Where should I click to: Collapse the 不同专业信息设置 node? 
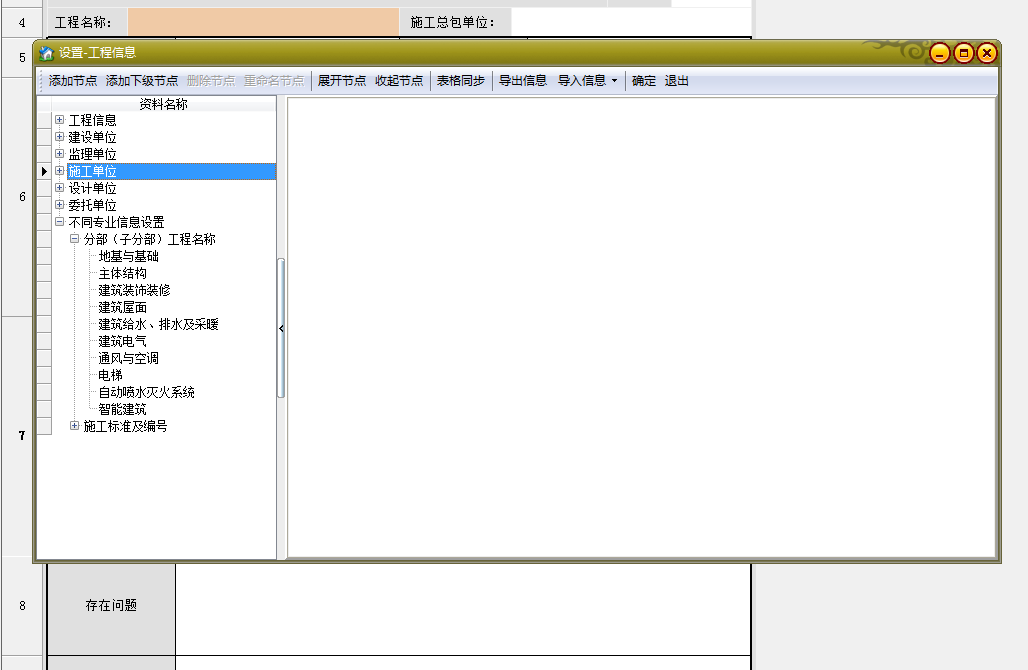[x=60, y=222]
